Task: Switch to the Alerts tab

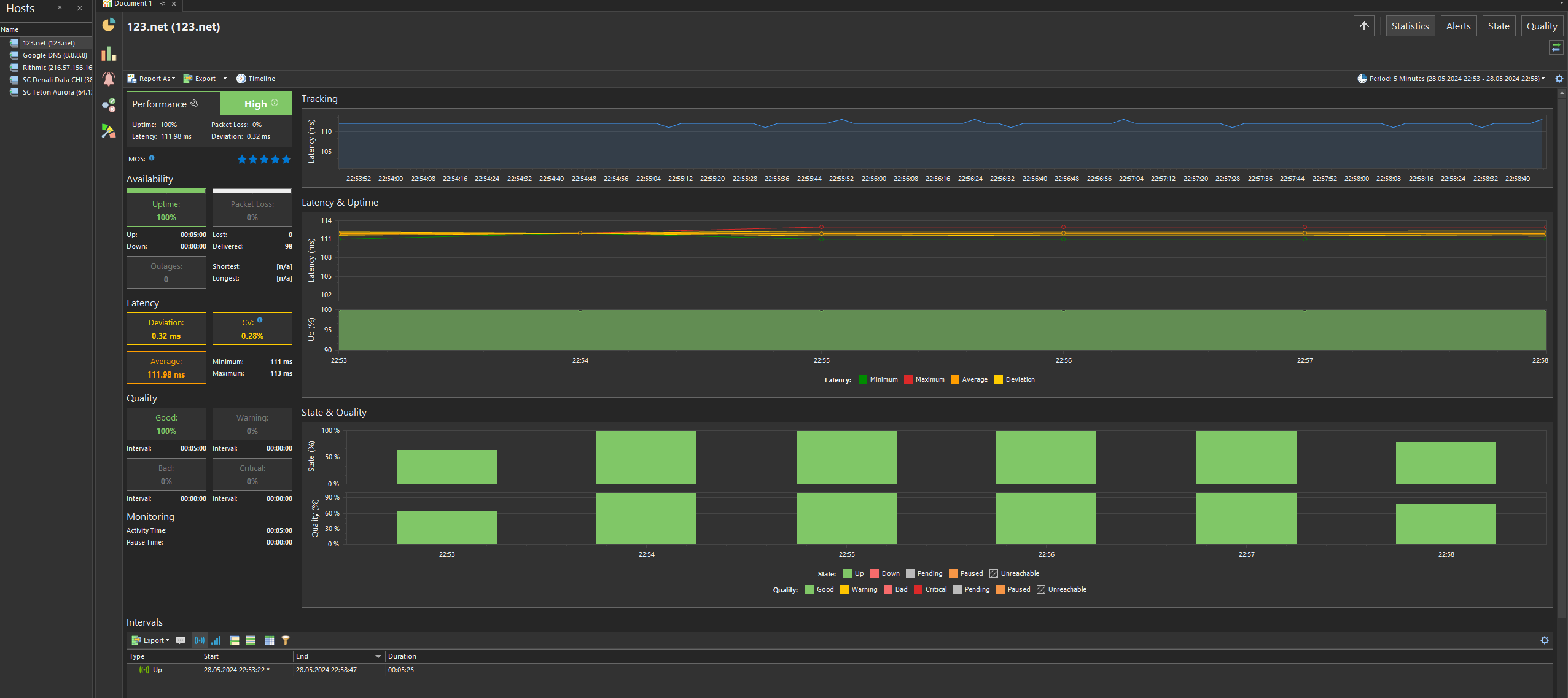Action: click(x=1458, y=26)
